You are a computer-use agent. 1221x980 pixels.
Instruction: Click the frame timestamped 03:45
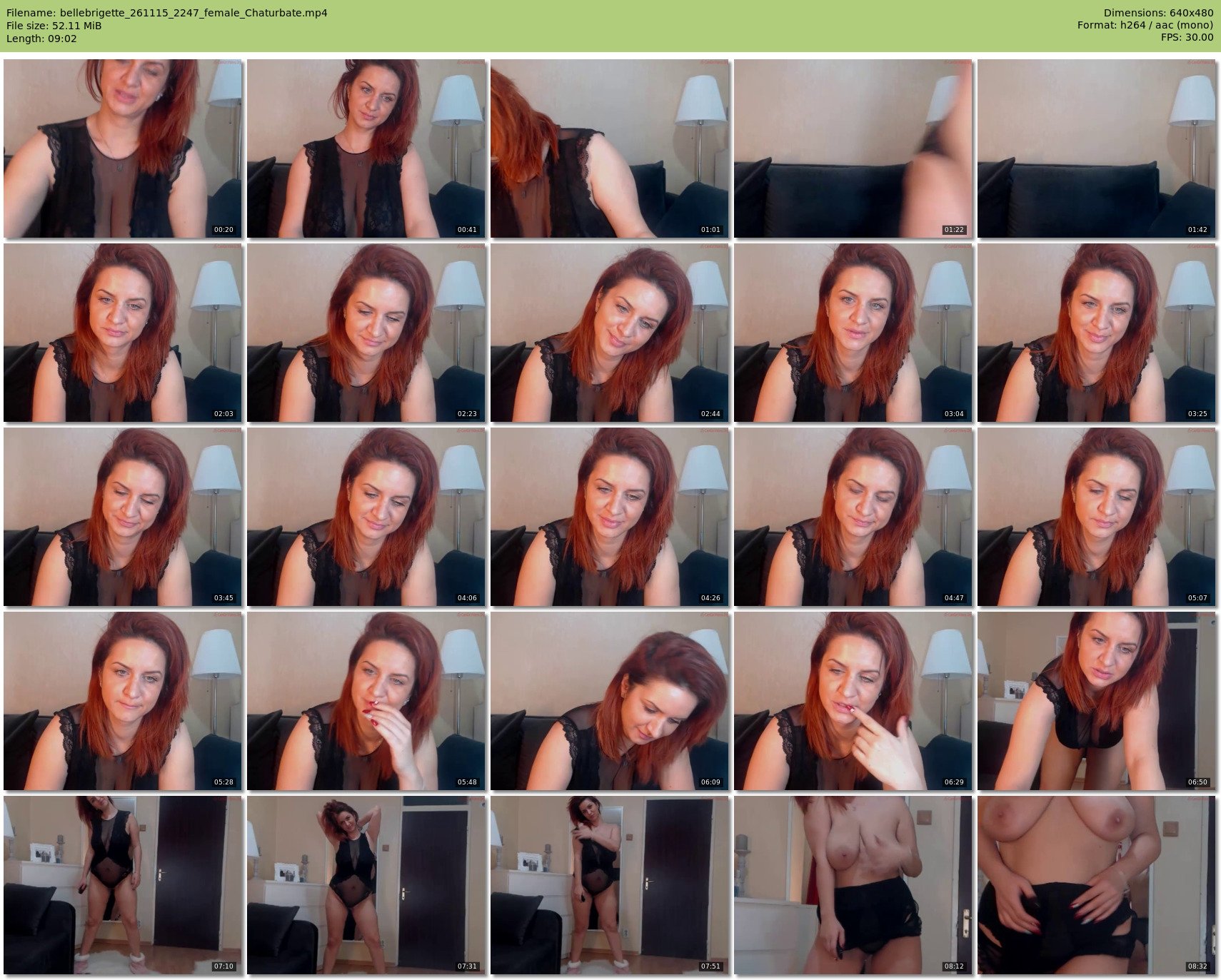(122, 517)
